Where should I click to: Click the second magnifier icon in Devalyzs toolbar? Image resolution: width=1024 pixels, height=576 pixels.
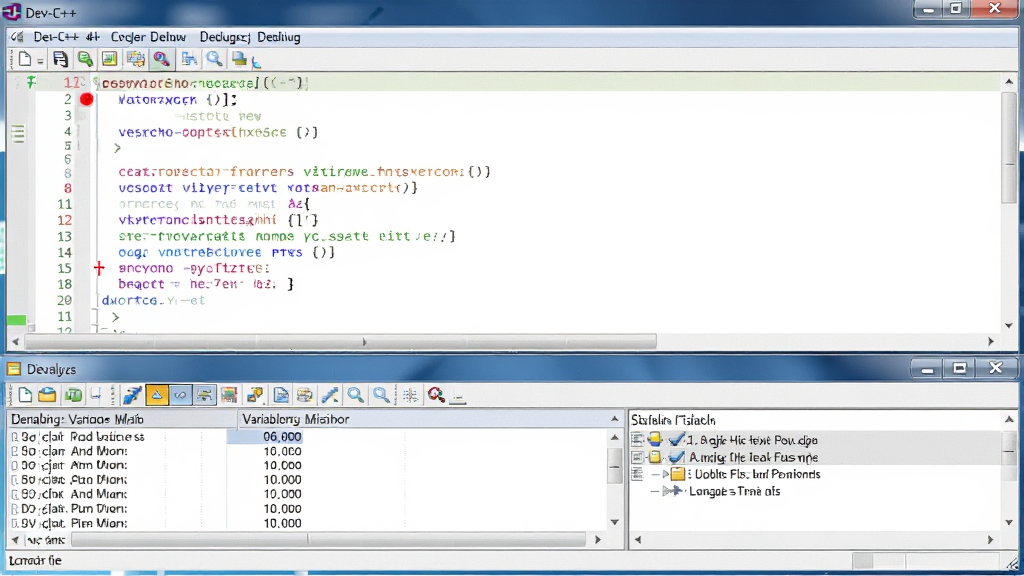(x=381, y=394)
